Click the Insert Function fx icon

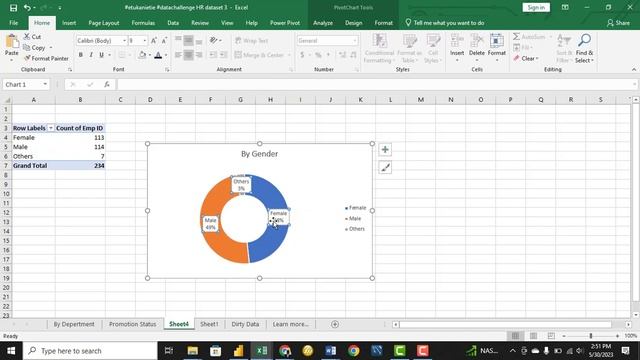click(x=107, y=84)
